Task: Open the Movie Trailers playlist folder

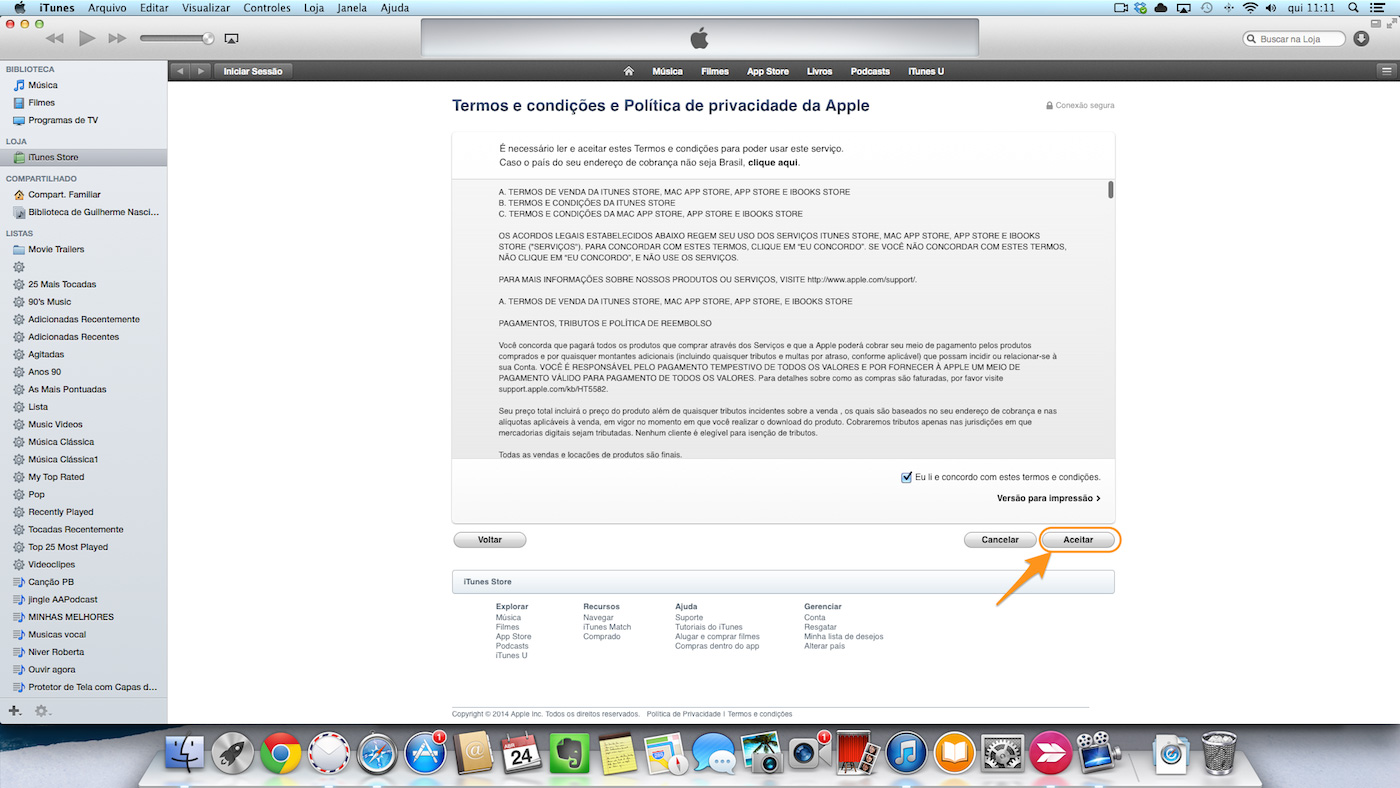Action: point(83,249)
